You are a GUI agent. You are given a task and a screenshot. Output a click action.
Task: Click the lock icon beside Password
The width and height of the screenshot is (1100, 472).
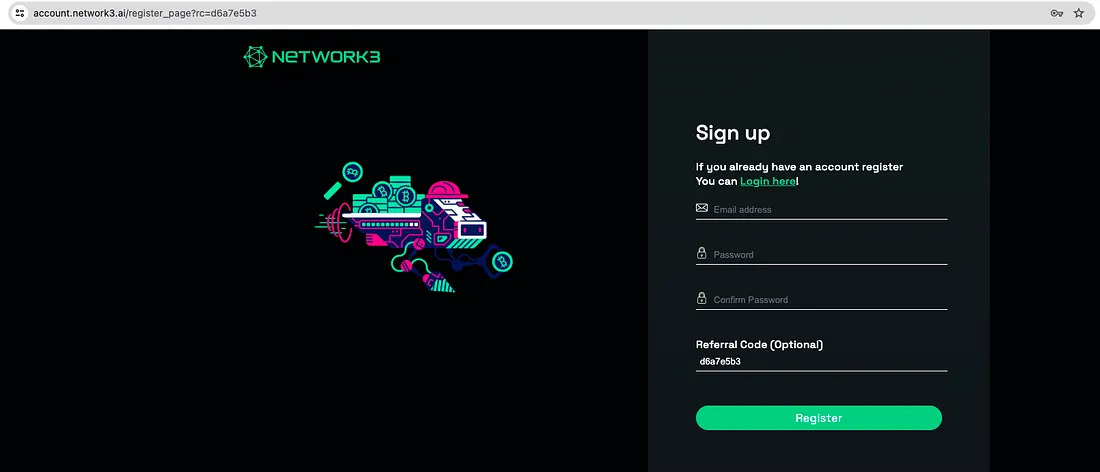702,253
